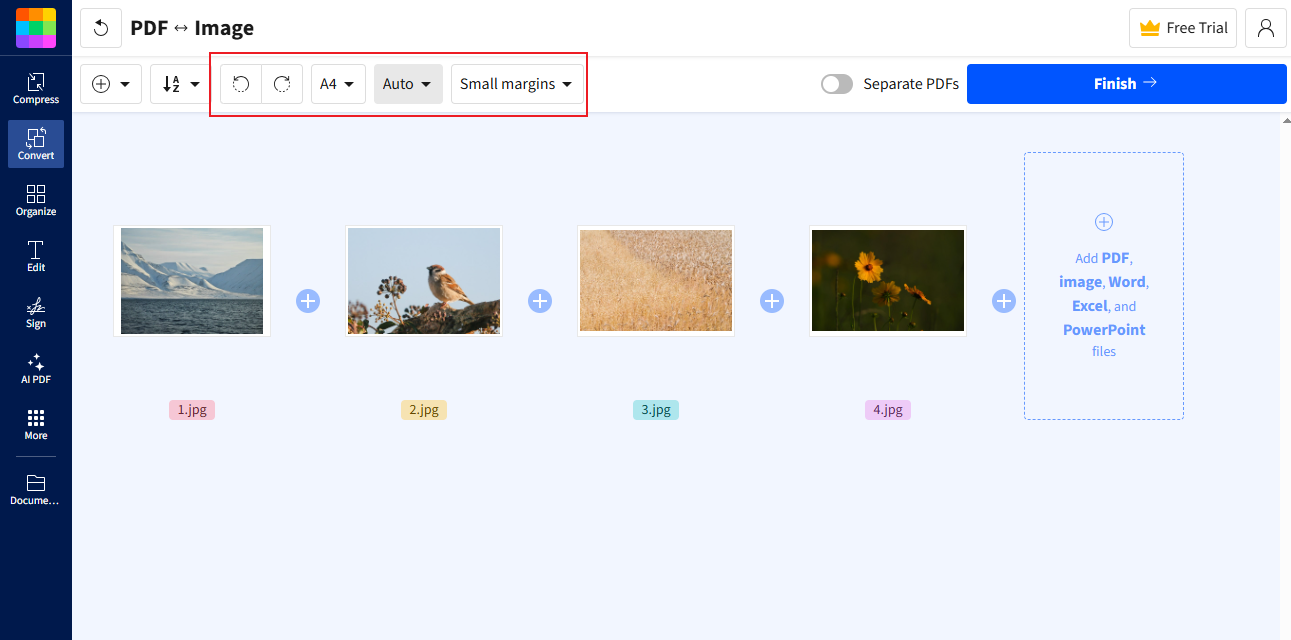Open the Sign tool from the sidebar
The width and height of the screenshot is (1291, 640).
[x=36, y=313]
